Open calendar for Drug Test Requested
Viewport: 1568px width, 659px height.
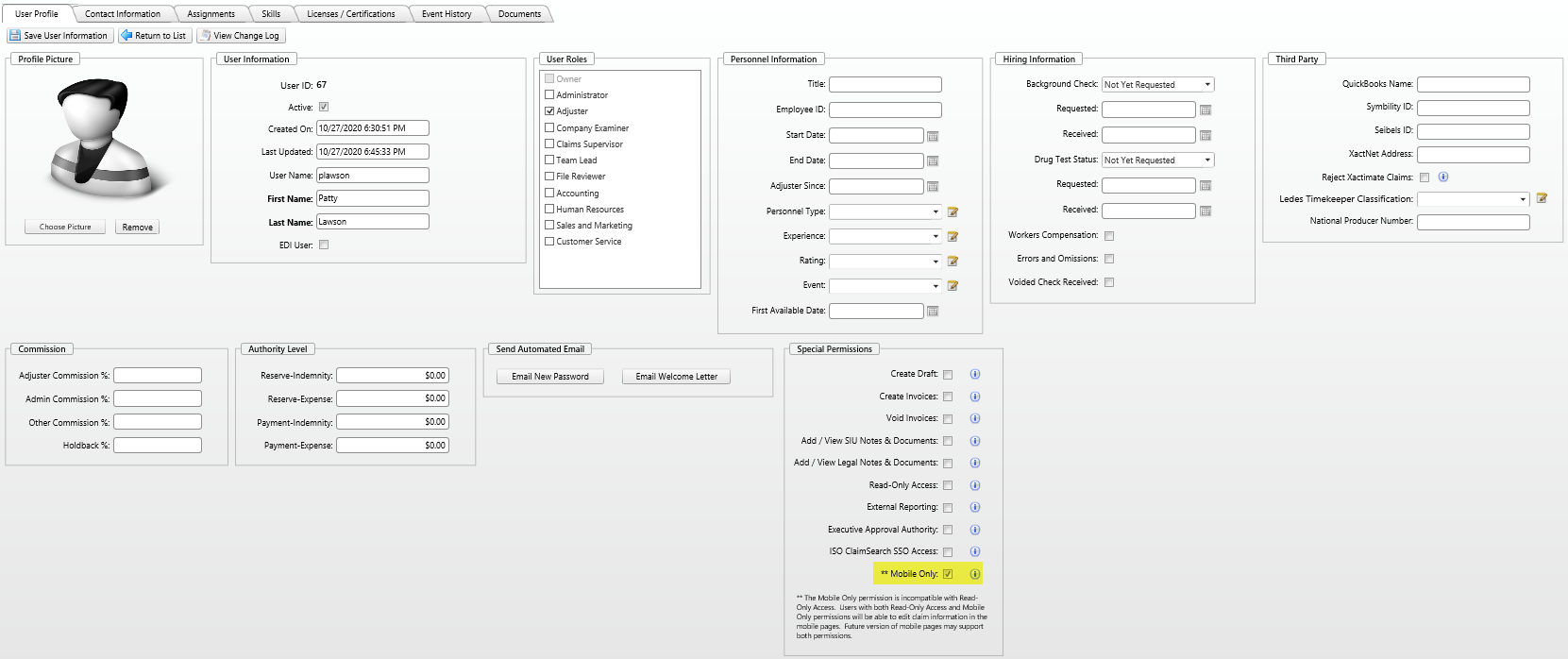[x=1206, y=186]
